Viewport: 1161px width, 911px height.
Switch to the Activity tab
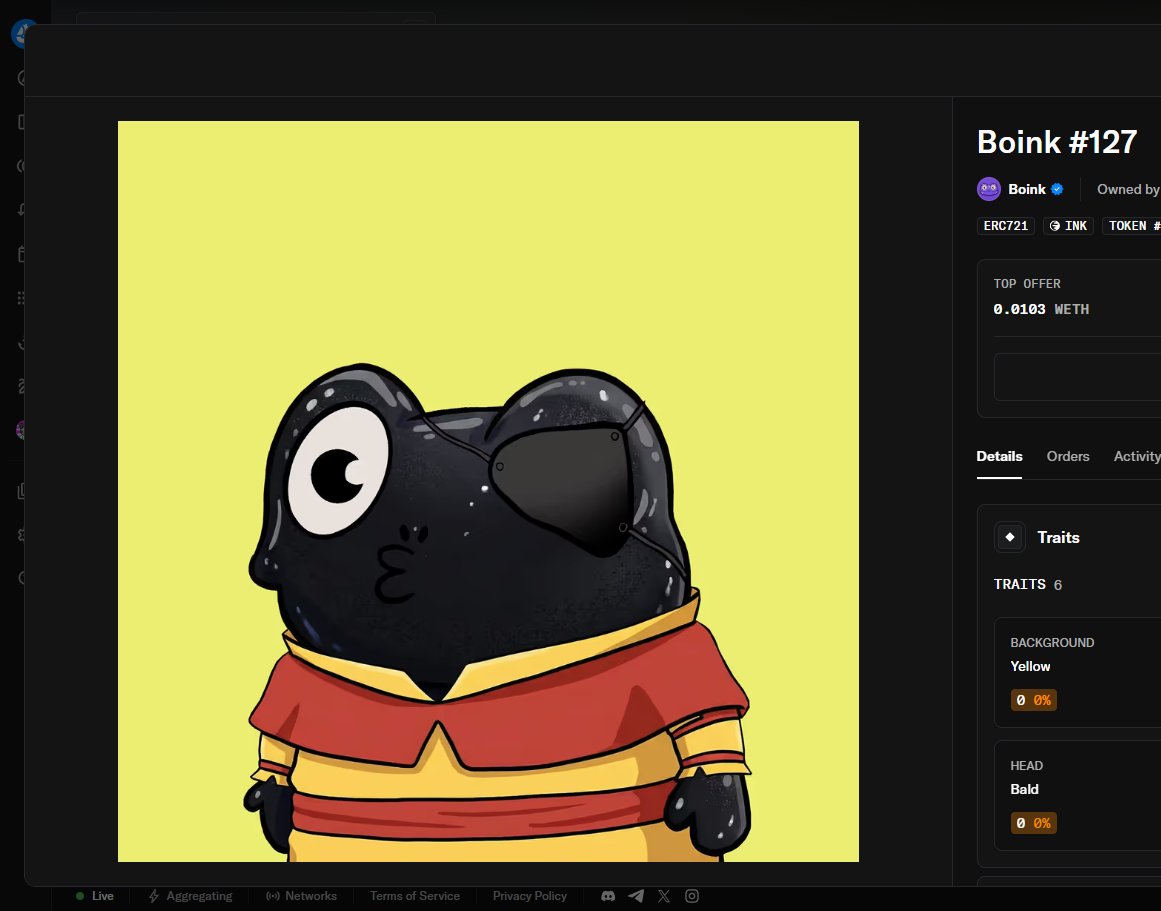pos(1137,456)
